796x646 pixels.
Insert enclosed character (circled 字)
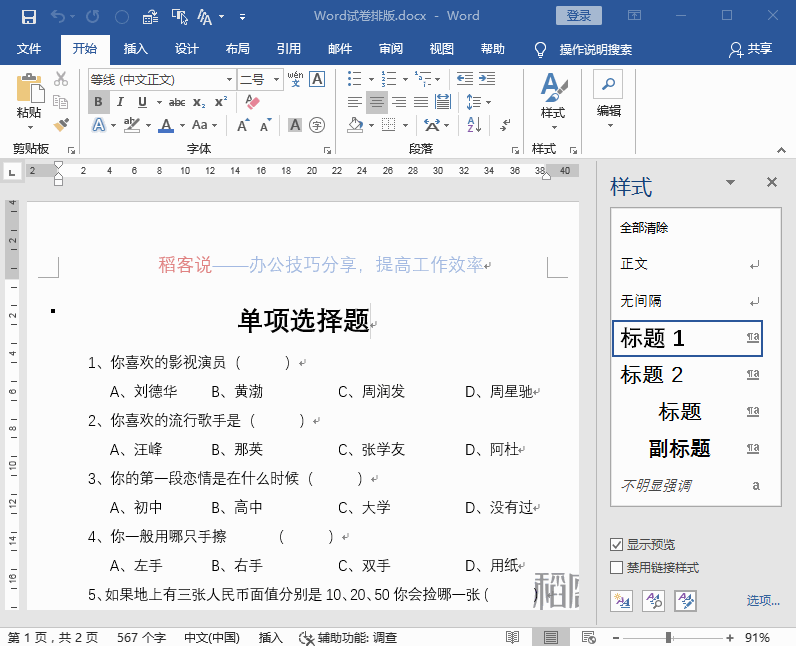coord(317,125)
